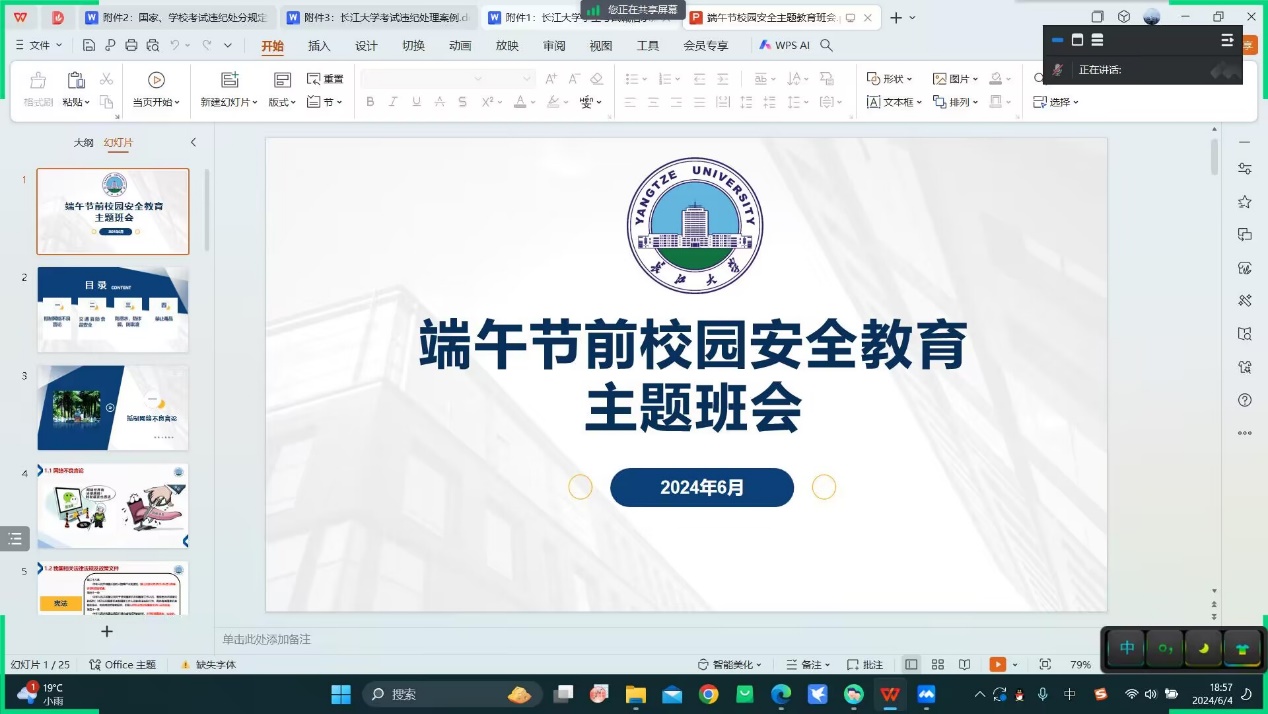Switch to the outline (大纲) panel tab
The width and height of the screenshot is (1268, 714).
(83, 143)
